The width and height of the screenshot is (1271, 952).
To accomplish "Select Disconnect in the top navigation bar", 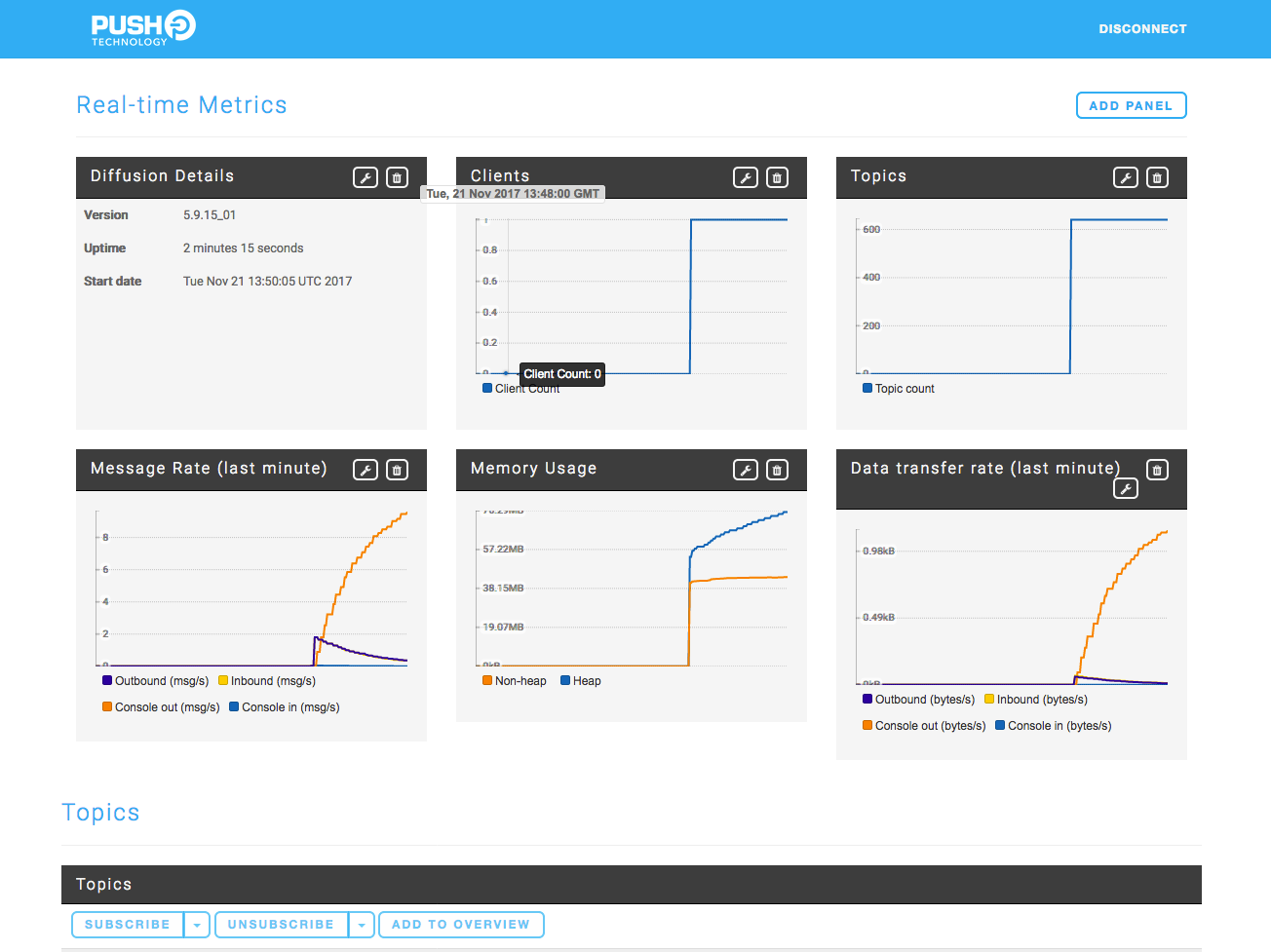I will [x=1142, y=28].
